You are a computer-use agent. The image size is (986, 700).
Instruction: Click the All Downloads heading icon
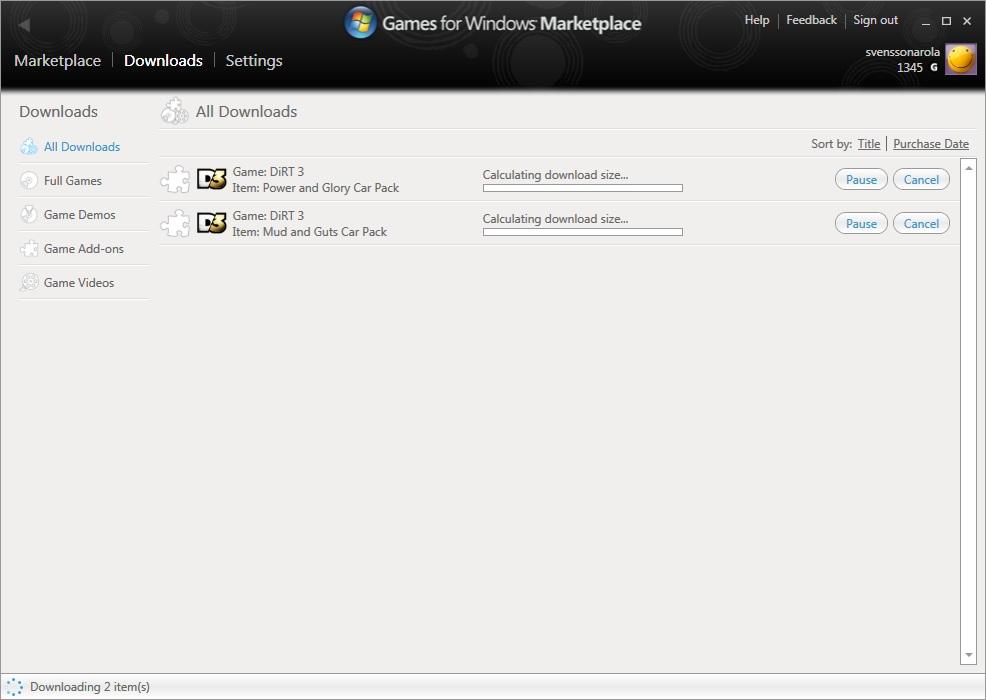click(x=174, y=111)
